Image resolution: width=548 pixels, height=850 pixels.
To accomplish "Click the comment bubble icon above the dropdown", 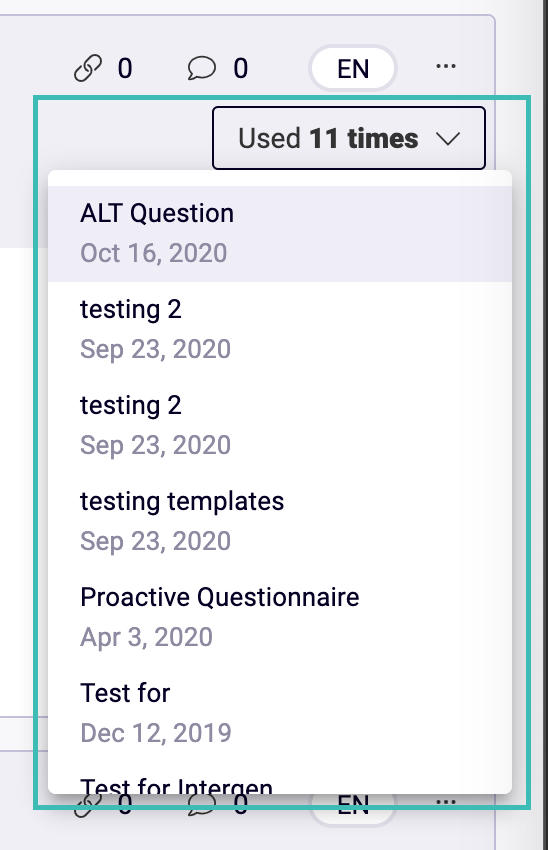I will 202,69.
